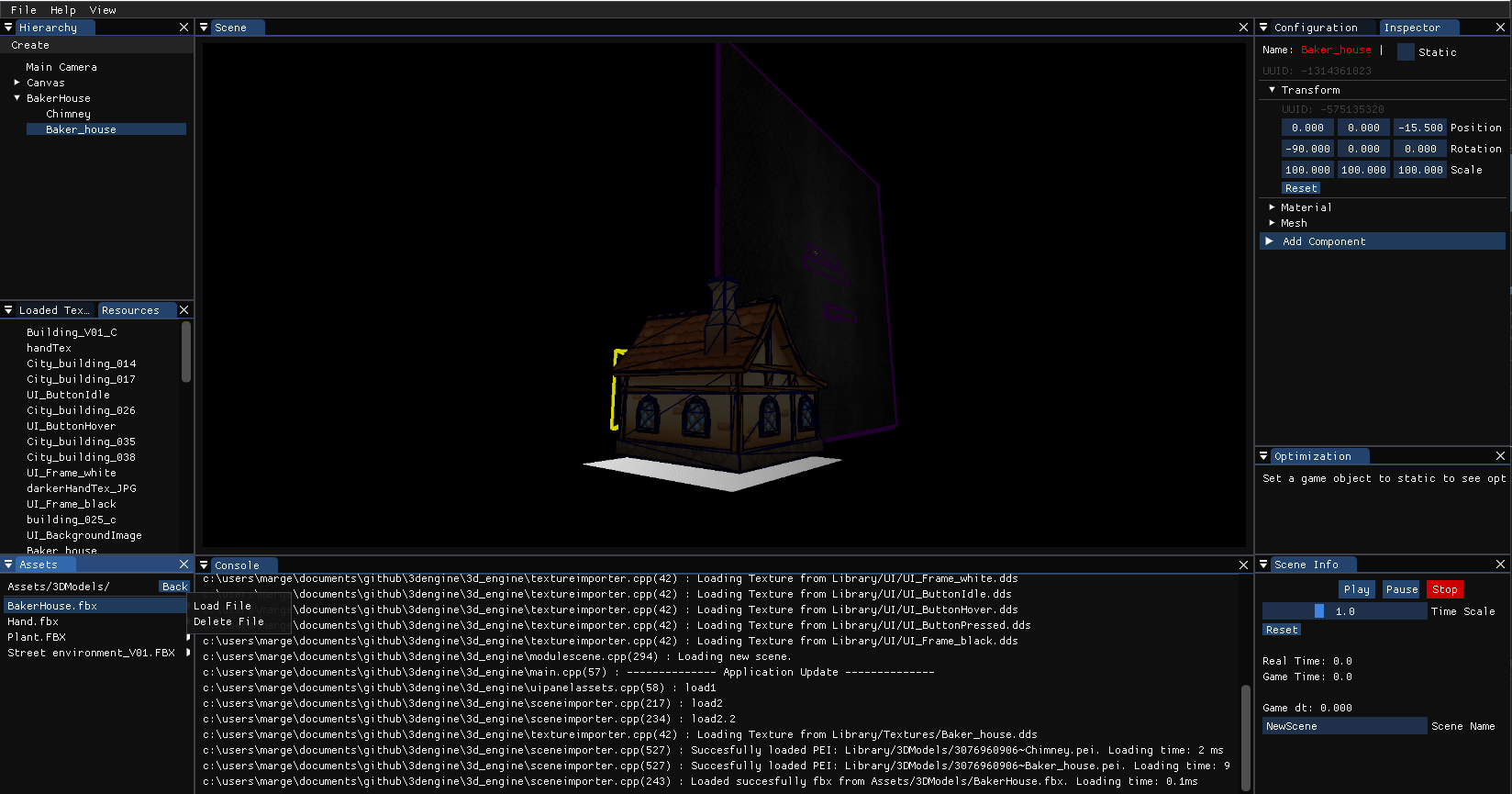The image size is (1512, 794).
Task: Expand the Canvas hierarchy node
Action: [17, 83]
